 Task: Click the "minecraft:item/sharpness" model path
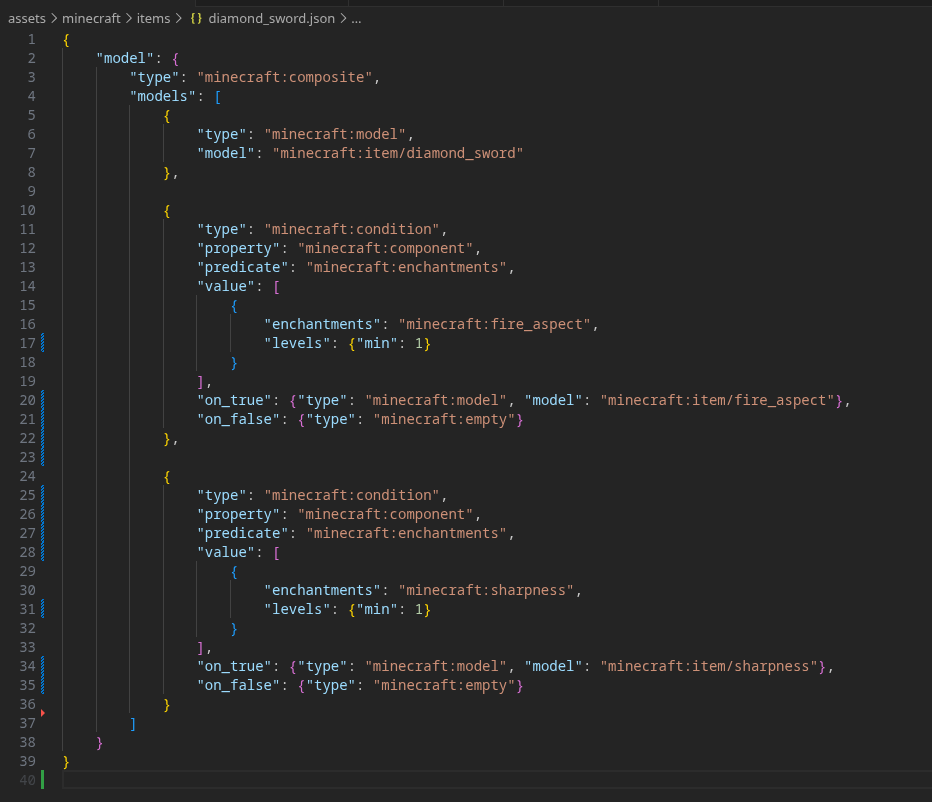(x=709, y=666)
